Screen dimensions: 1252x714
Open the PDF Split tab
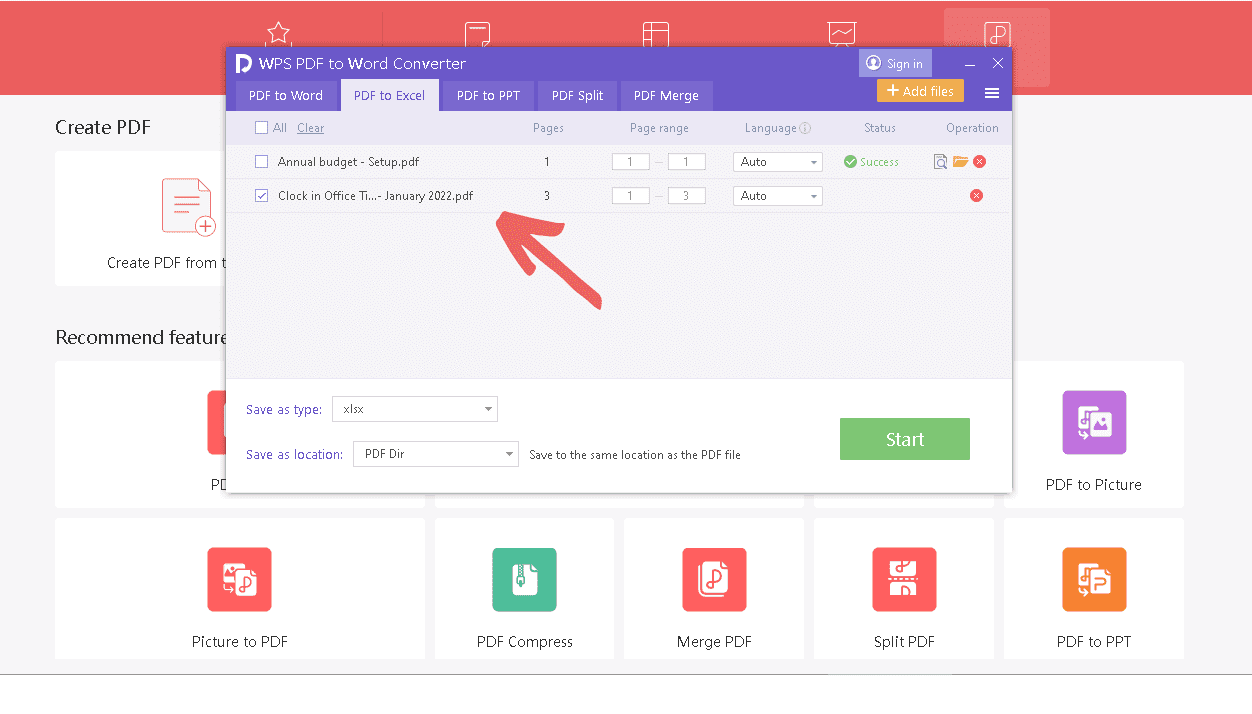pos(578,96)
